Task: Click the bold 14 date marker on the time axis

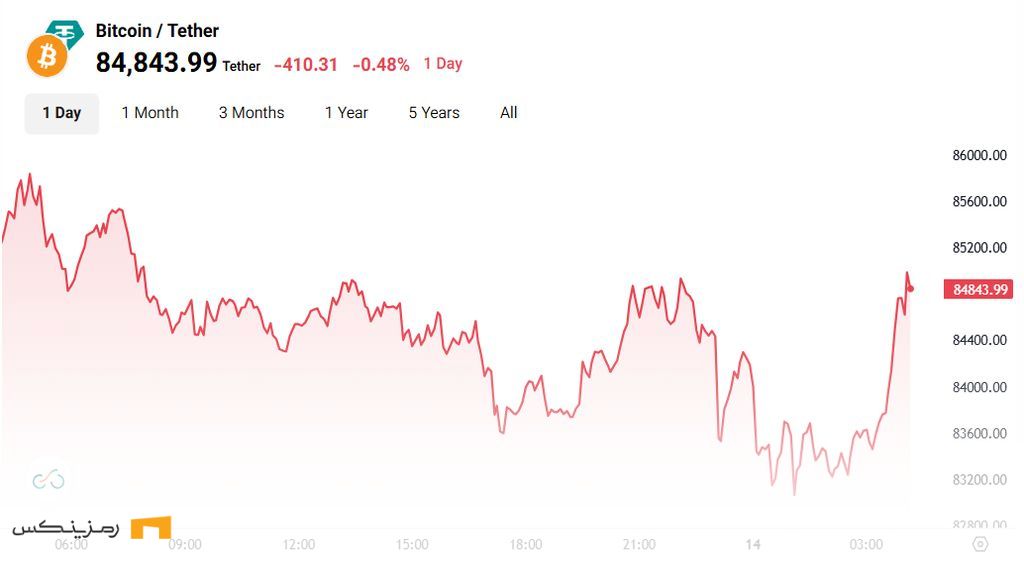Action: point(753,545)
